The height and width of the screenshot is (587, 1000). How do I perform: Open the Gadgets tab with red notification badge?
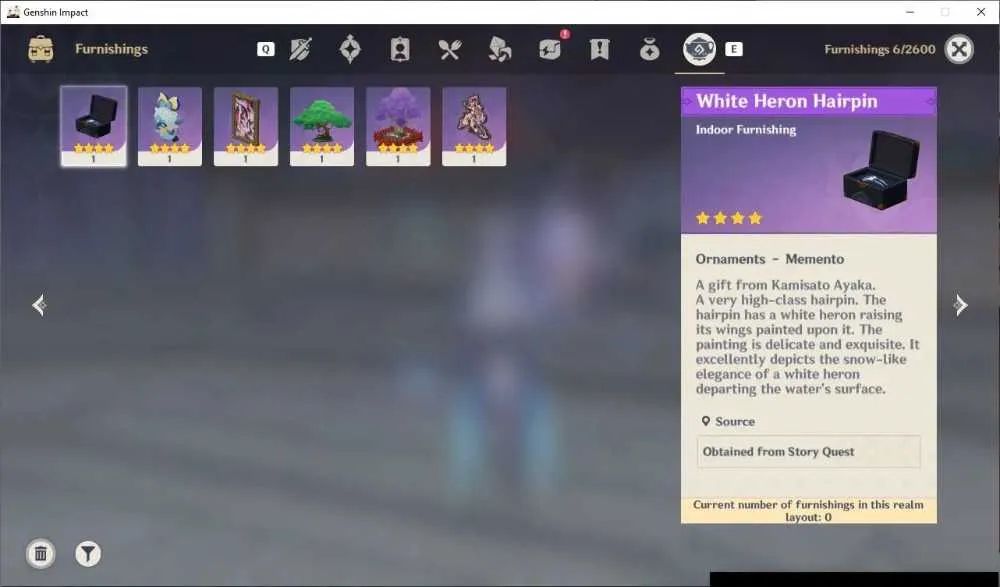[x=550, y=49]
